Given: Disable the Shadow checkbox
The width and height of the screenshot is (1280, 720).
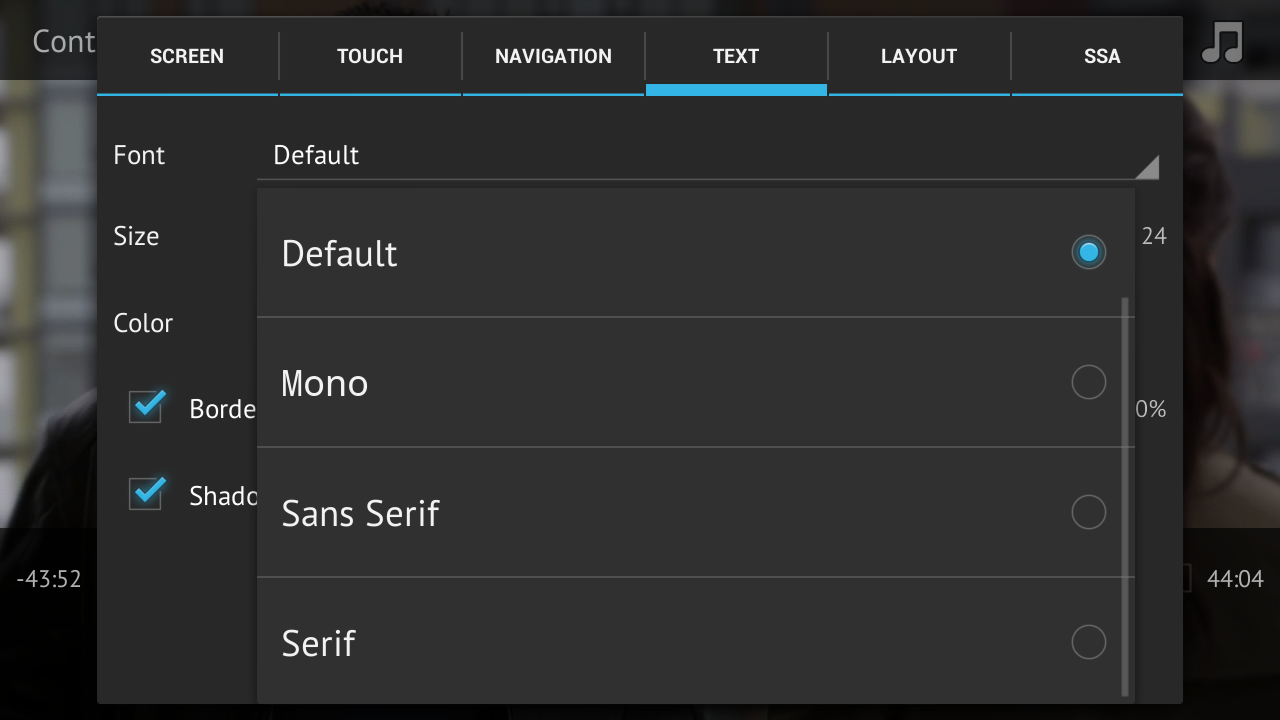Looking at the screenshot, I should 147,493.
